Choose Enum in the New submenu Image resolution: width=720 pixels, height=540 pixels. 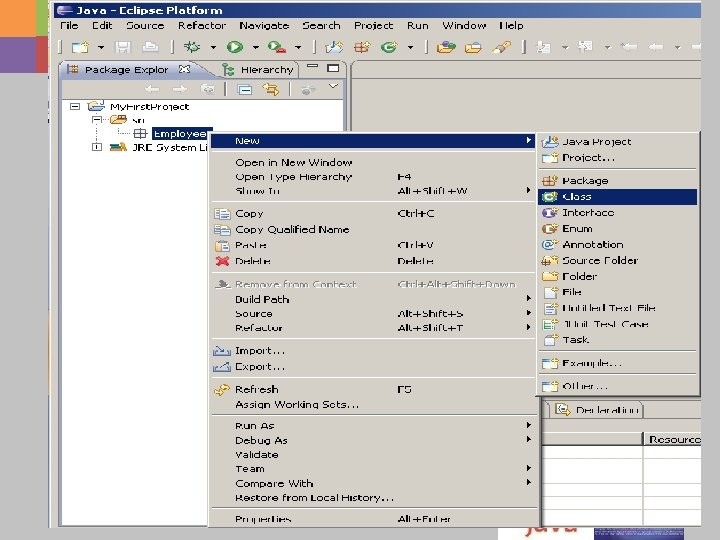click(x=618, y=229)
